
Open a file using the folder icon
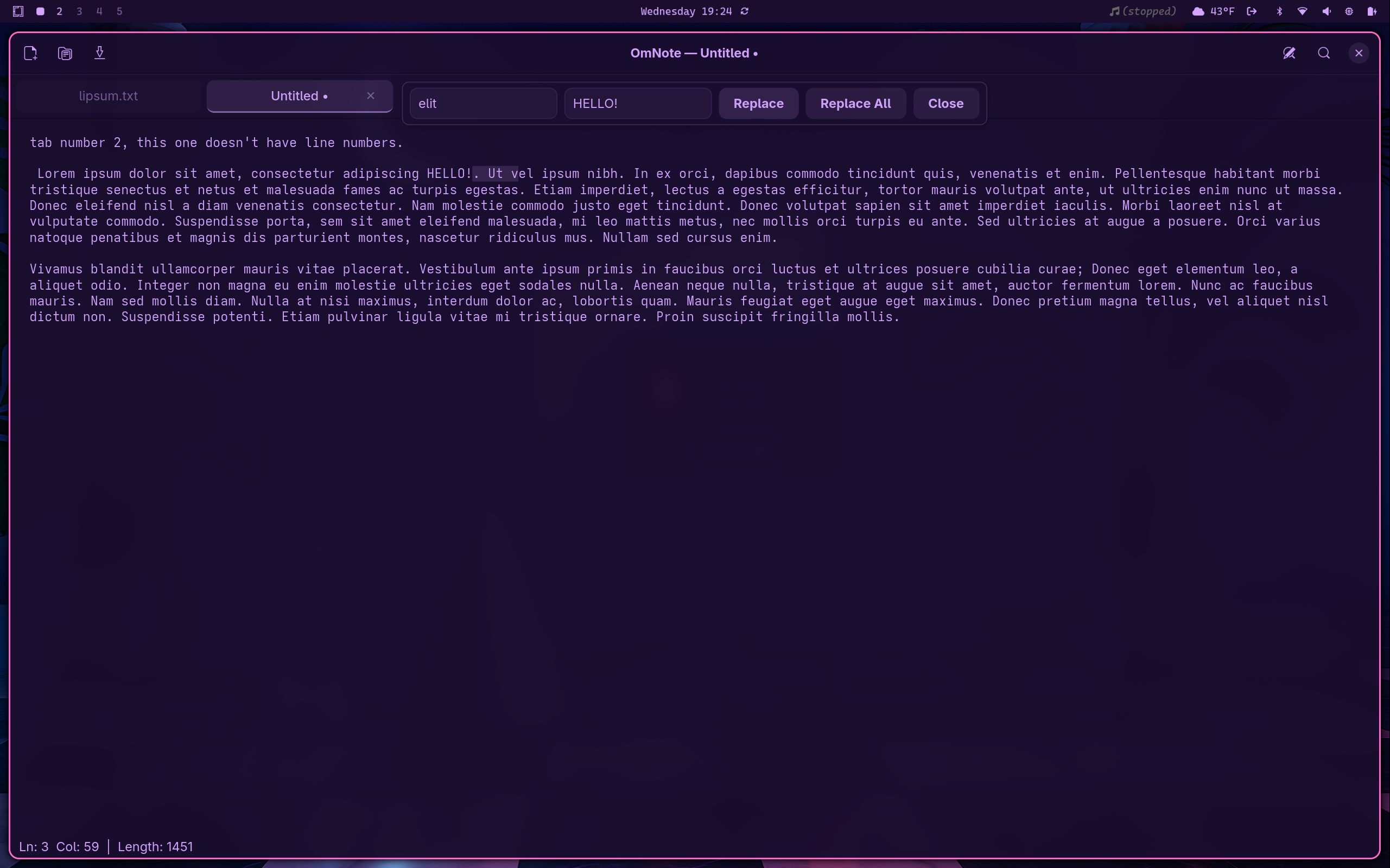[x=65, y=53]
